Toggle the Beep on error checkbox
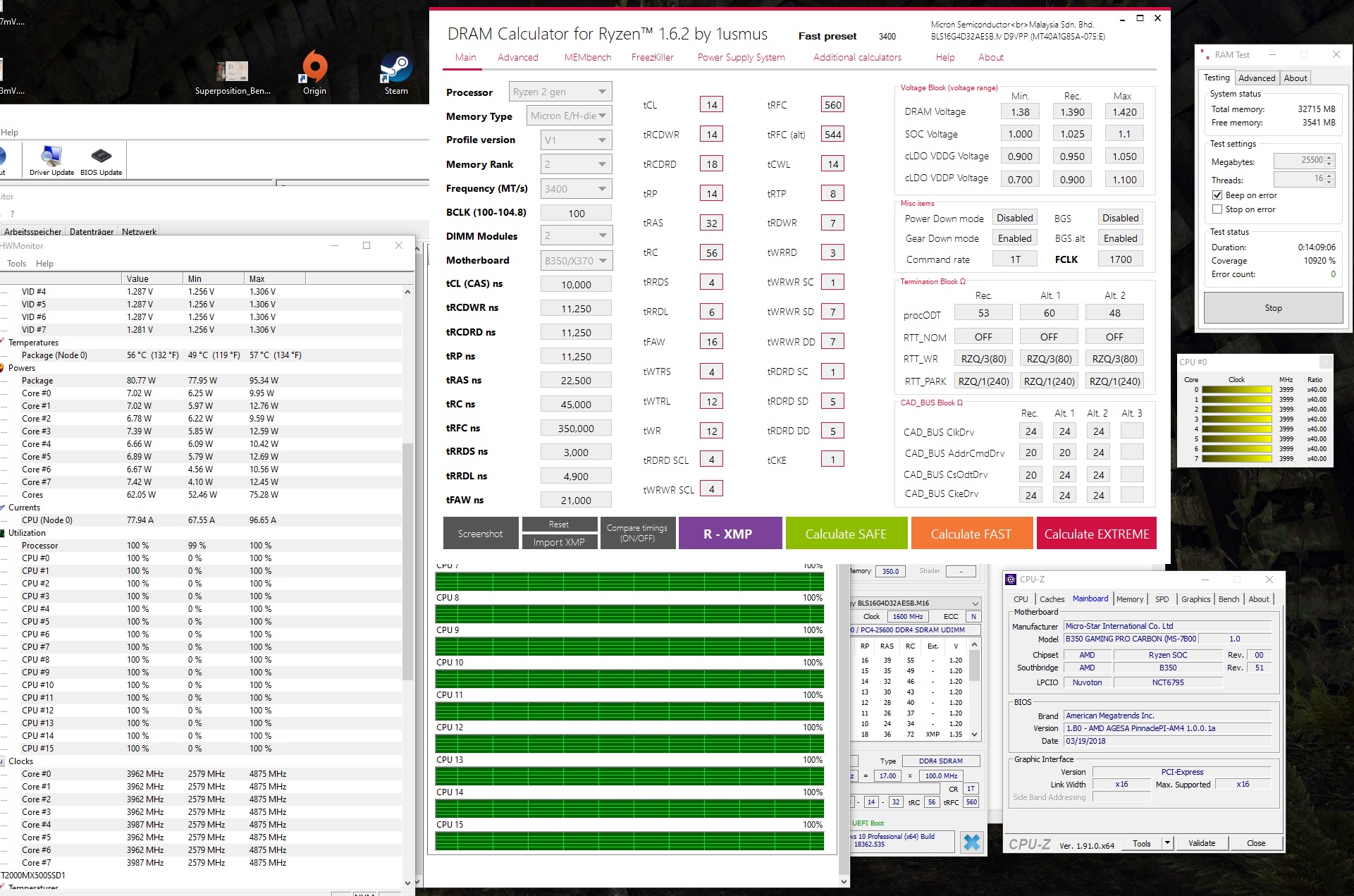Image resolution: width=1354 pixels, height=896 pixels. click(1217, 195)
